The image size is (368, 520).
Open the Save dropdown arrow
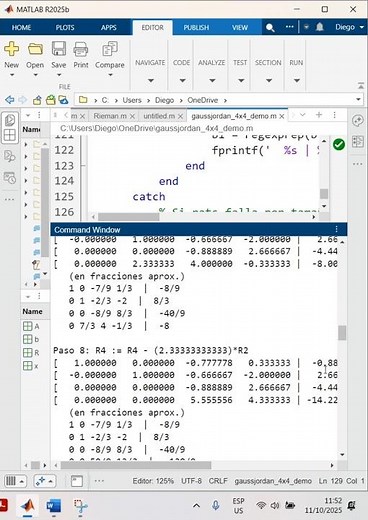click(59, 75)
